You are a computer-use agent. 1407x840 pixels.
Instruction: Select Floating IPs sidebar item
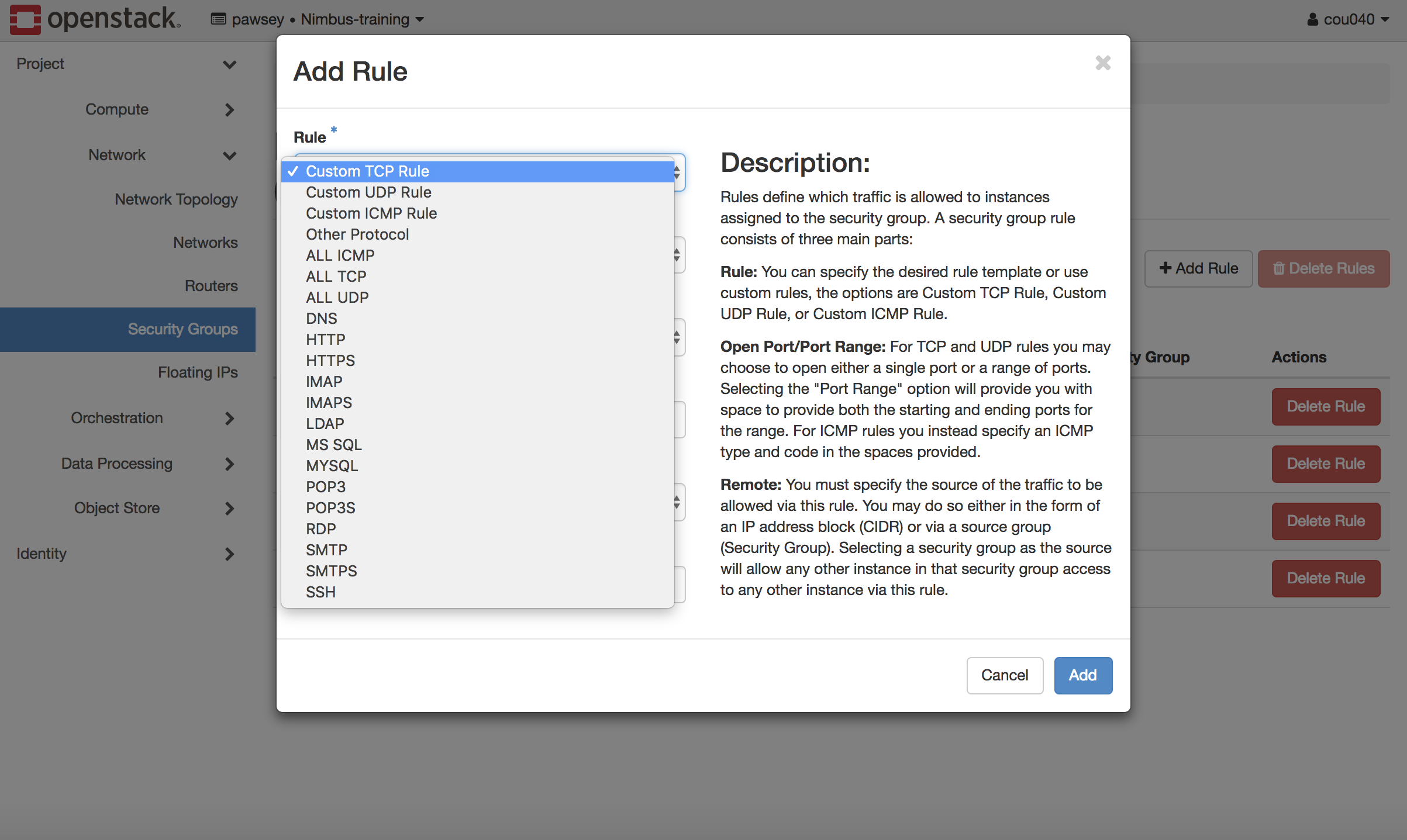(x=198, y=372)
